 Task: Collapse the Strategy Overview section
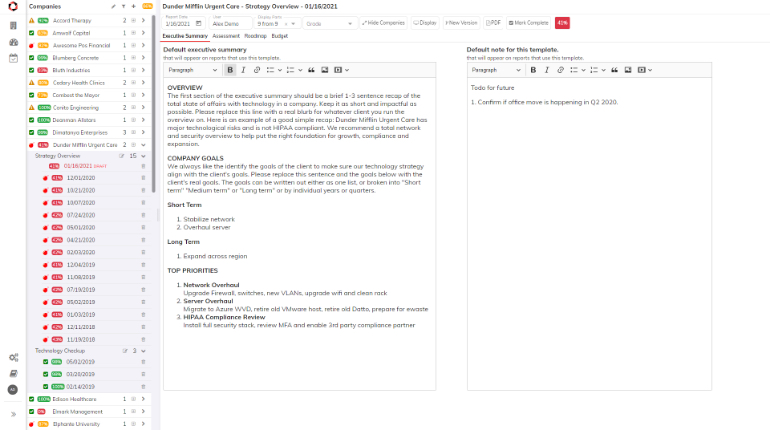coord(143,156)
